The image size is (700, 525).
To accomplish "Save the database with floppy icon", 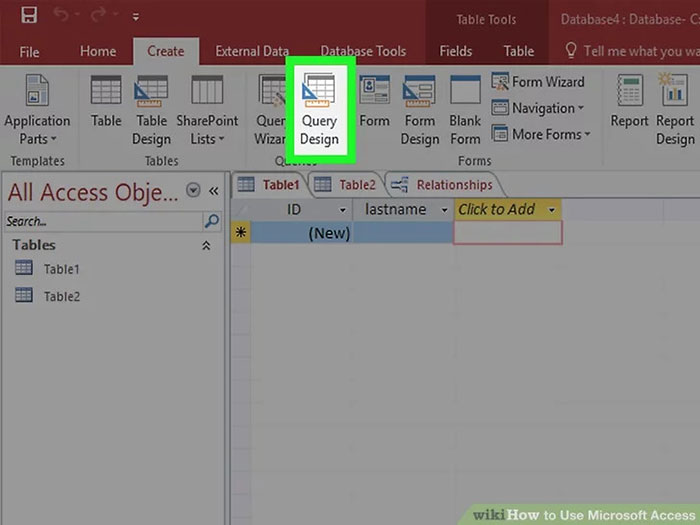I will pyautogui.click(x=29, y=16).
